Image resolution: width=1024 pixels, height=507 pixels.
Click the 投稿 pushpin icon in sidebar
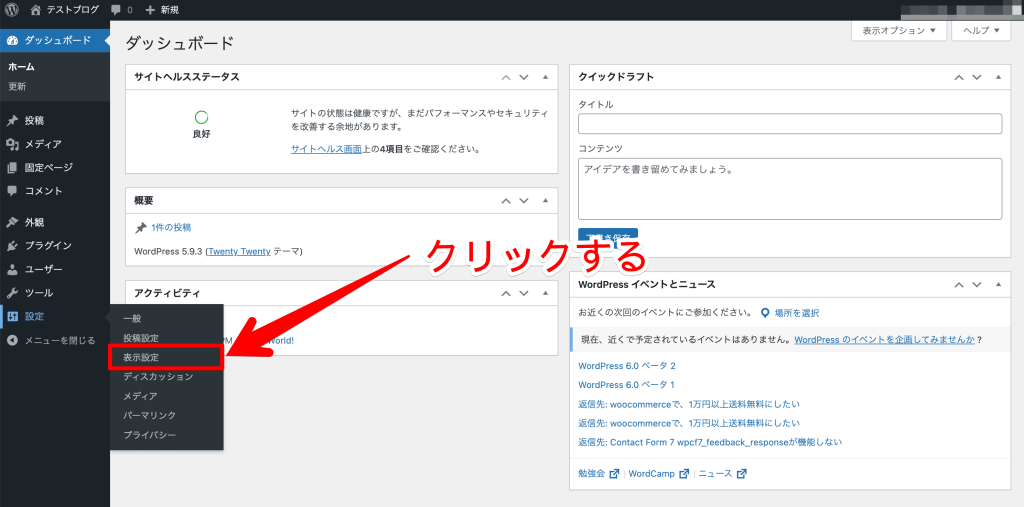point(12,121)
